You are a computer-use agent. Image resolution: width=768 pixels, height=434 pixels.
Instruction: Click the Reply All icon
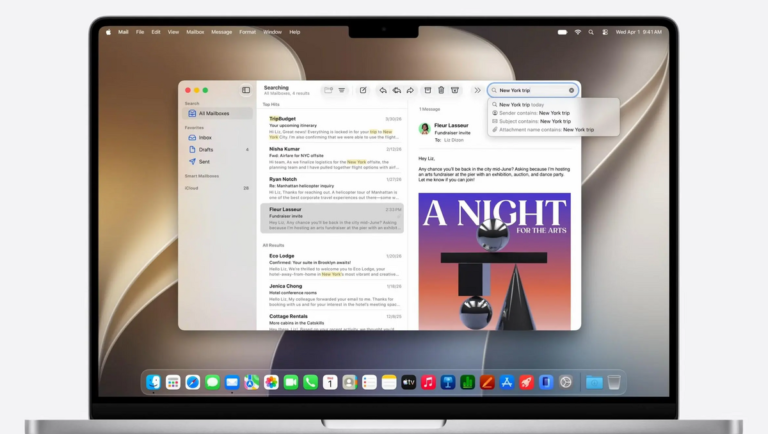pos(397,90)
